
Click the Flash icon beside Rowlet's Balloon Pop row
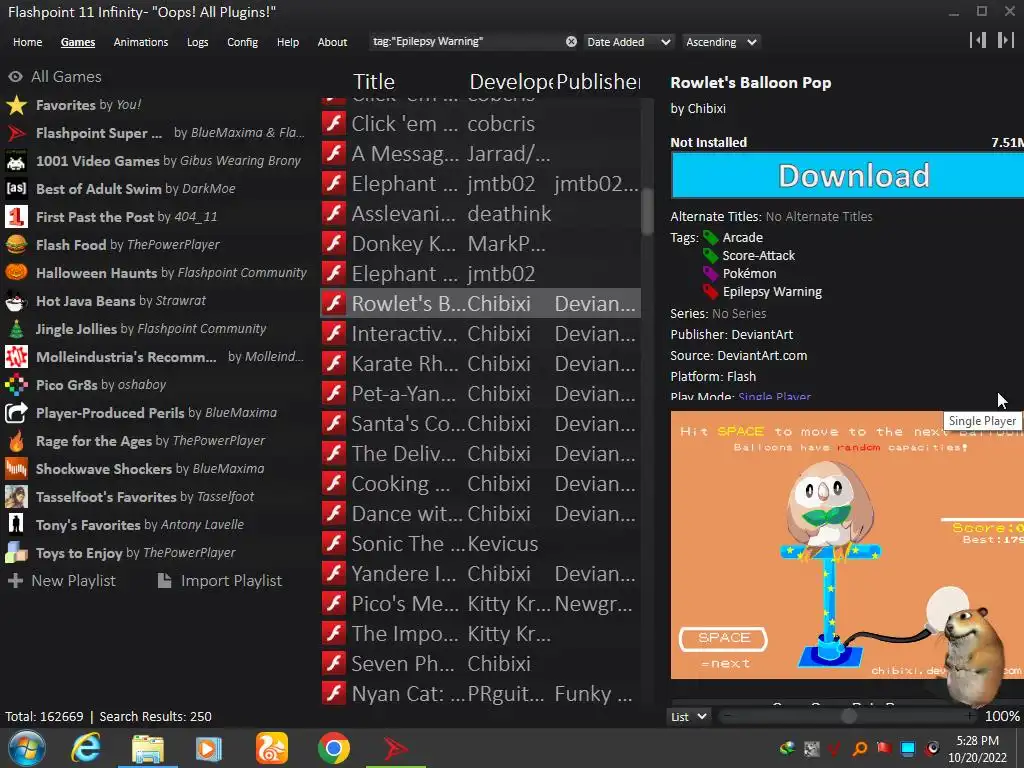point(334,304)
